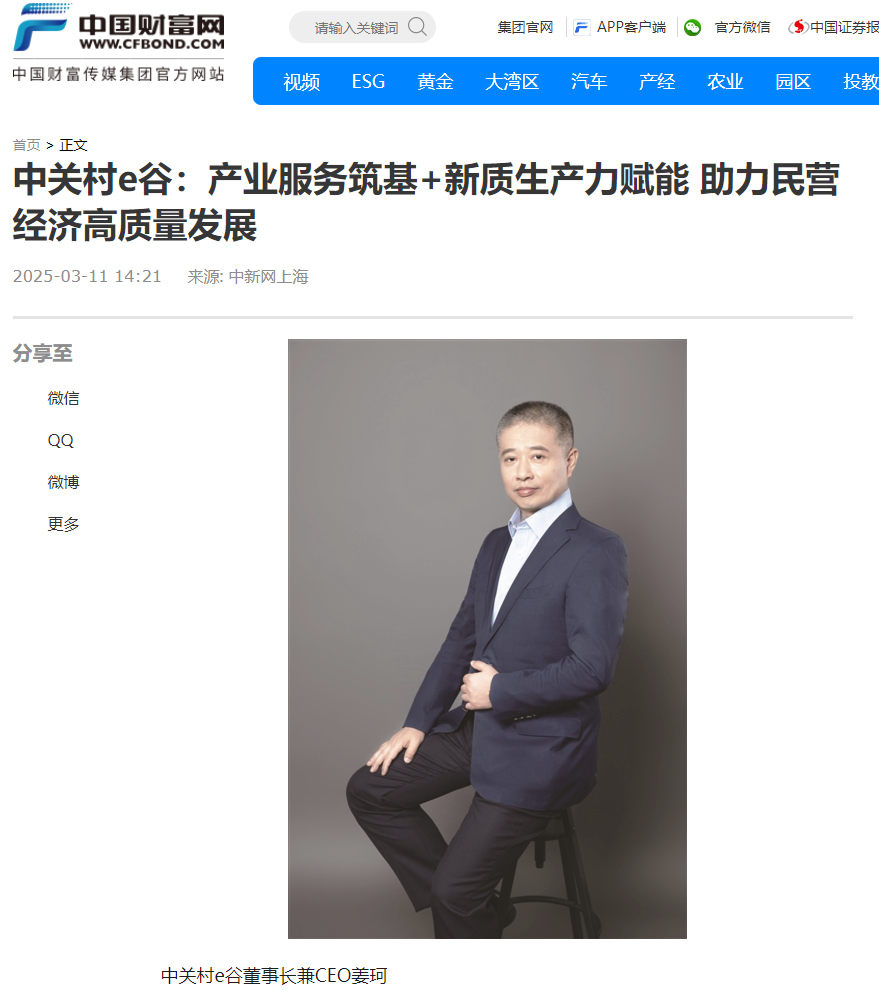This screenshot has width=879, height=990.
Task: Click the APP客户端 blue F icon
Action: tap(581, 27)
